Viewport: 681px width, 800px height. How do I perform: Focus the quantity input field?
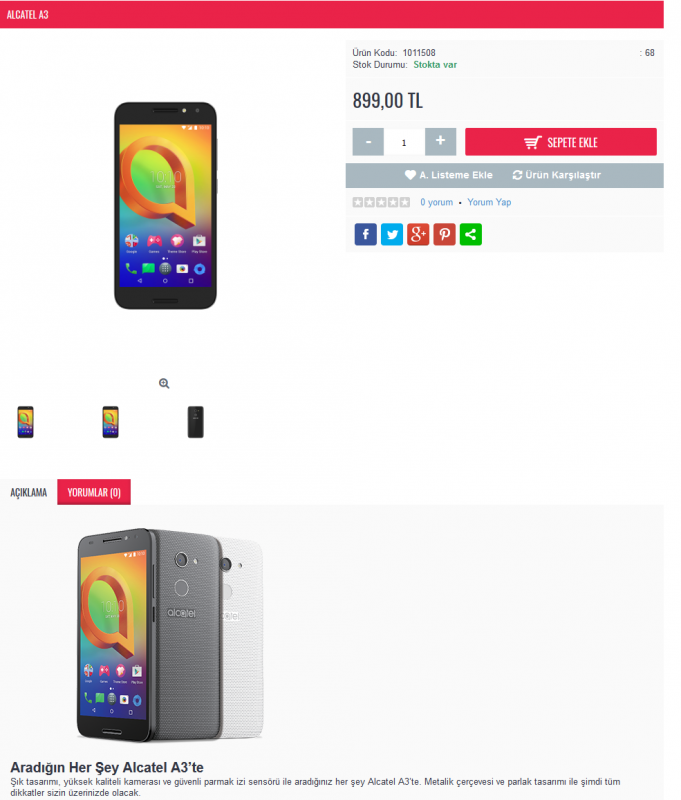(404, 142)
